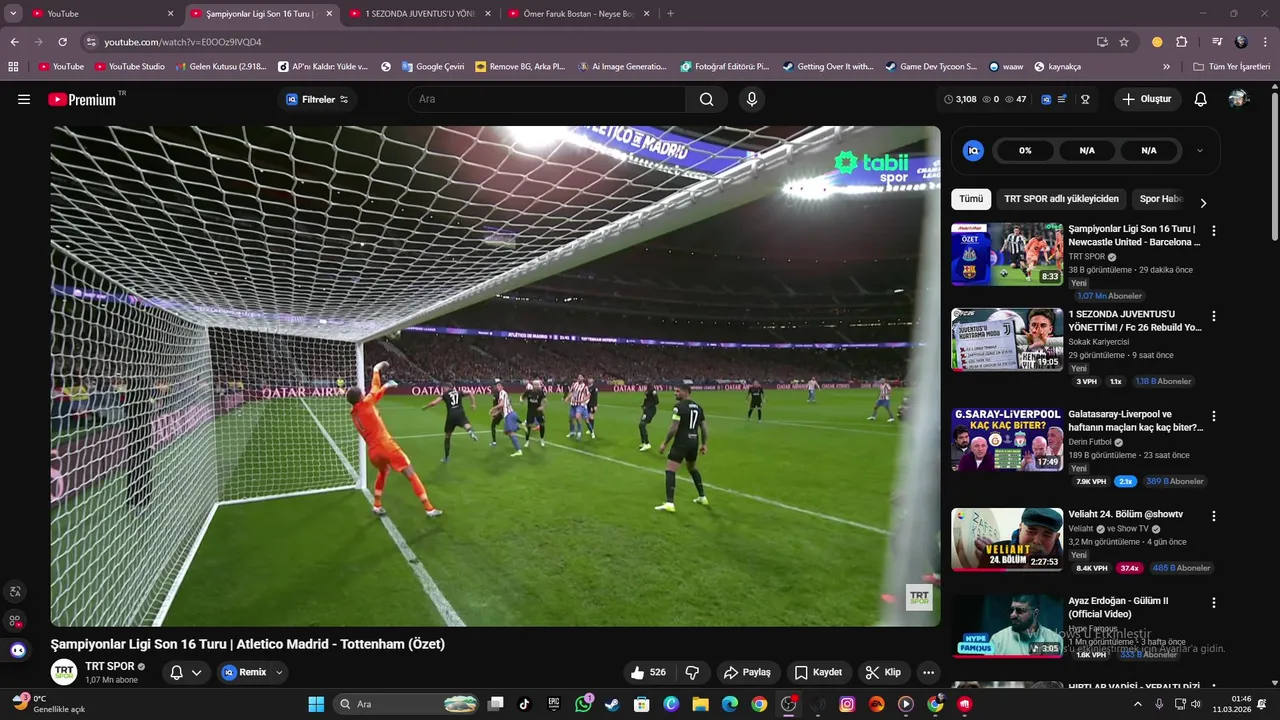Run search with the magnifier icon
This screenshot has width=1280, height=720.
pos(707,99)
